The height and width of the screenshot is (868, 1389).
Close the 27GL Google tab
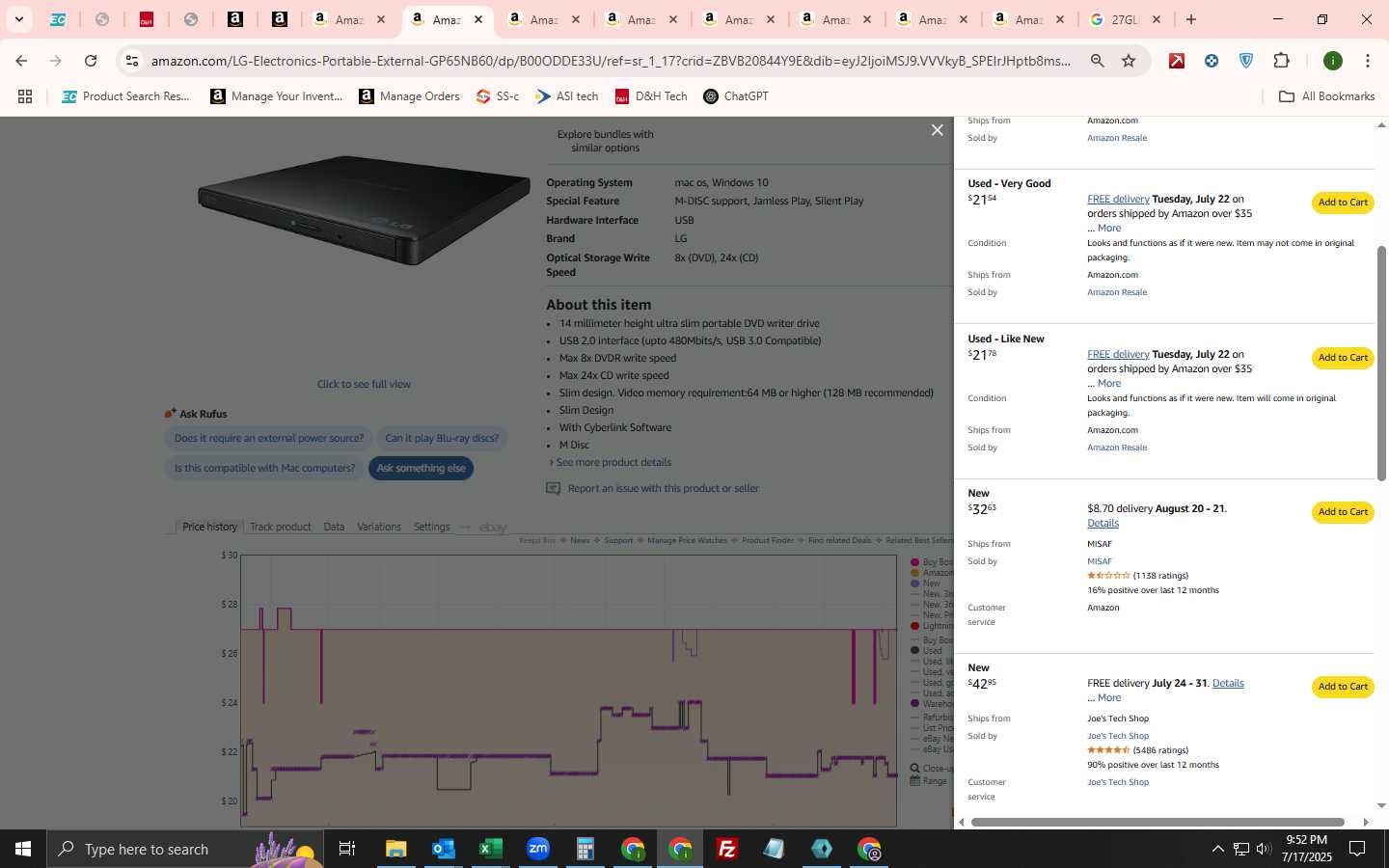1157,19
